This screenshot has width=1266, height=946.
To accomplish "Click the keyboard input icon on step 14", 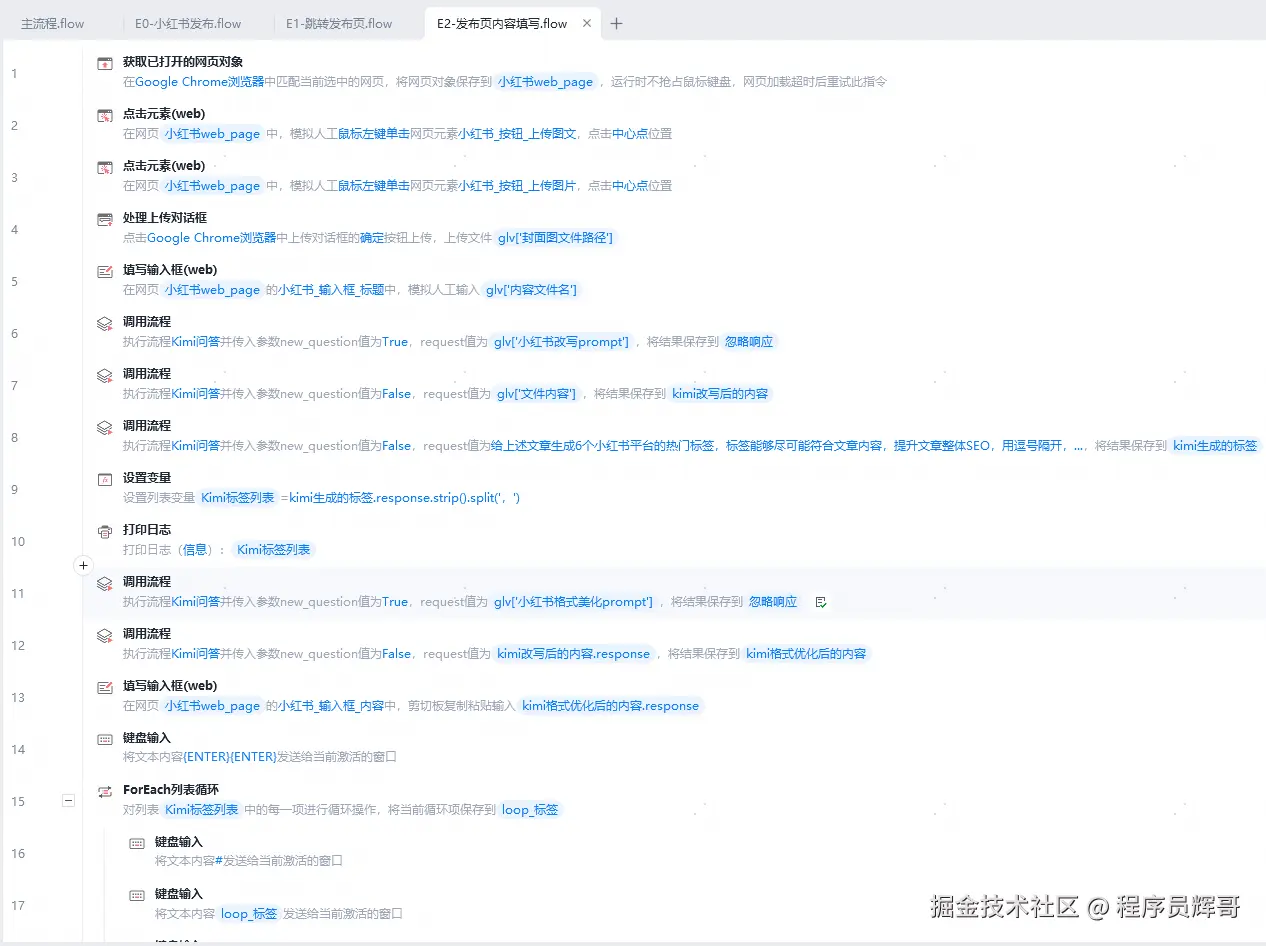I will coord(104,738).
